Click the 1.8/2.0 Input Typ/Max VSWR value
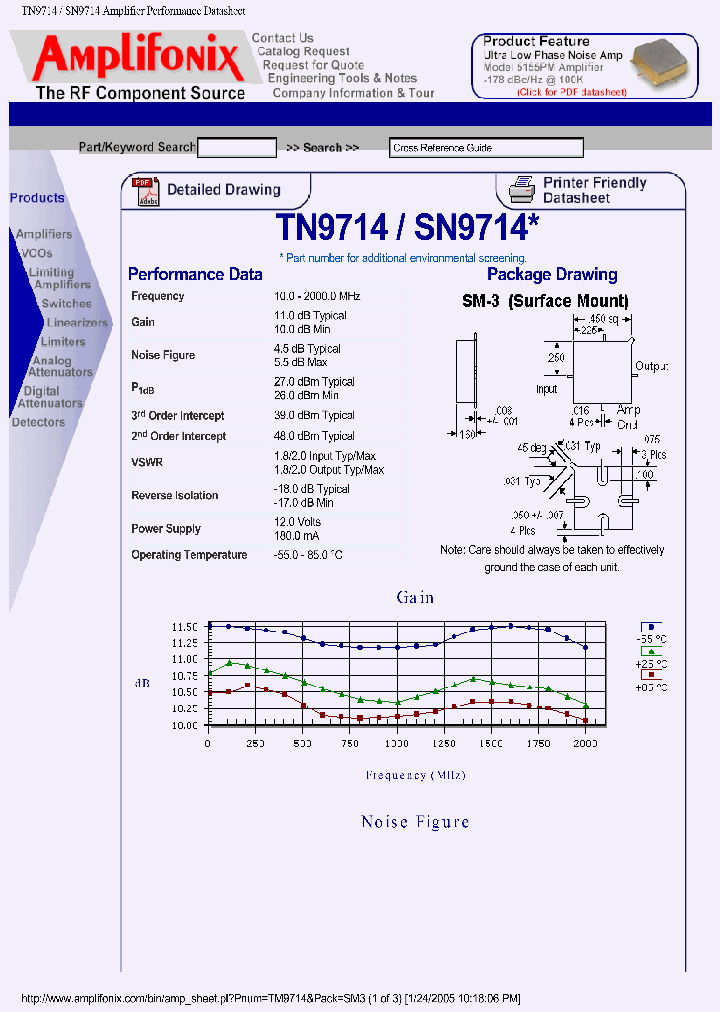720x1012 pixels. pyautogui.click(x=325, y=456)
